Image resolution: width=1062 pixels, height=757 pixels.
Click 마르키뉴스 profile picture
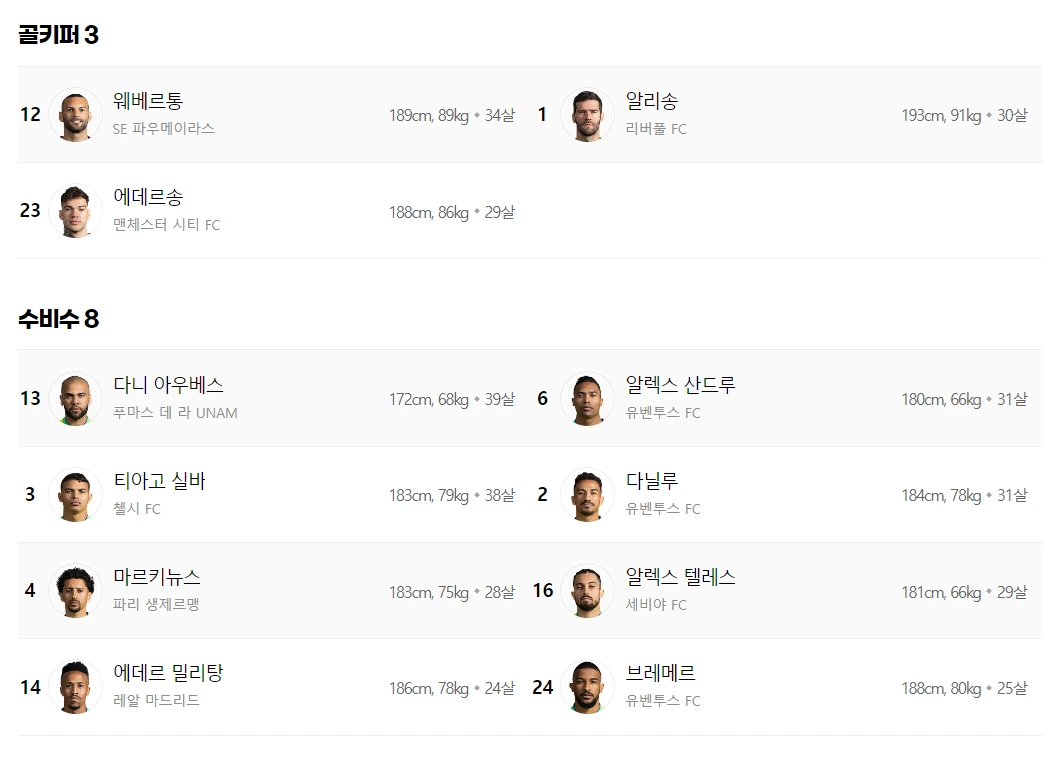(x=75, y=590)
